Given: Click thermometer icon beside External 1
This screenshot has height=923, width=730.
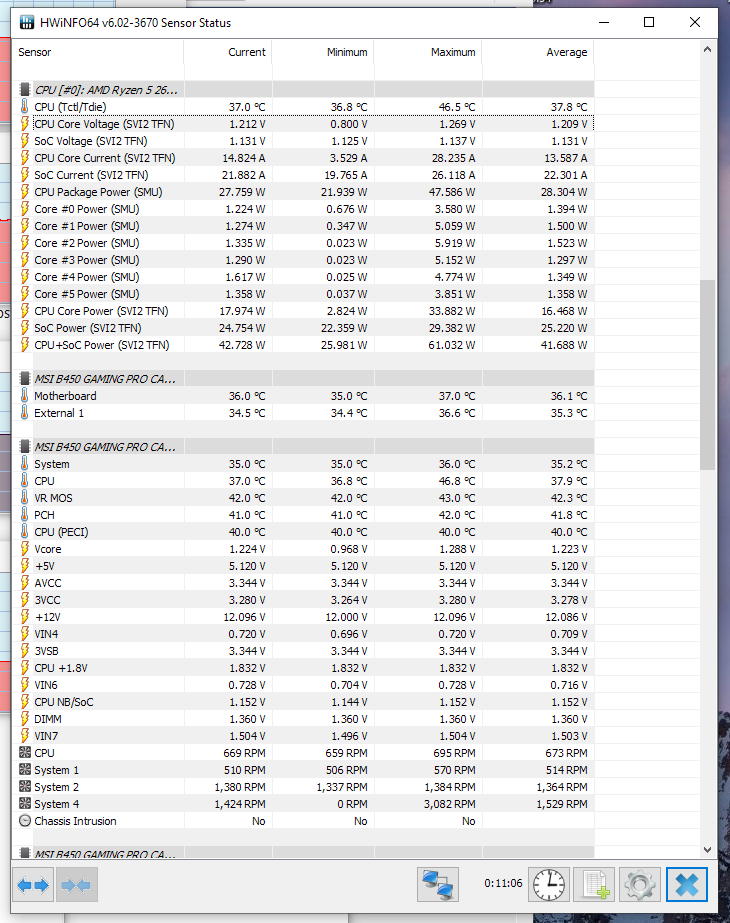Looking at the screenshot, I should pos(25,413).
